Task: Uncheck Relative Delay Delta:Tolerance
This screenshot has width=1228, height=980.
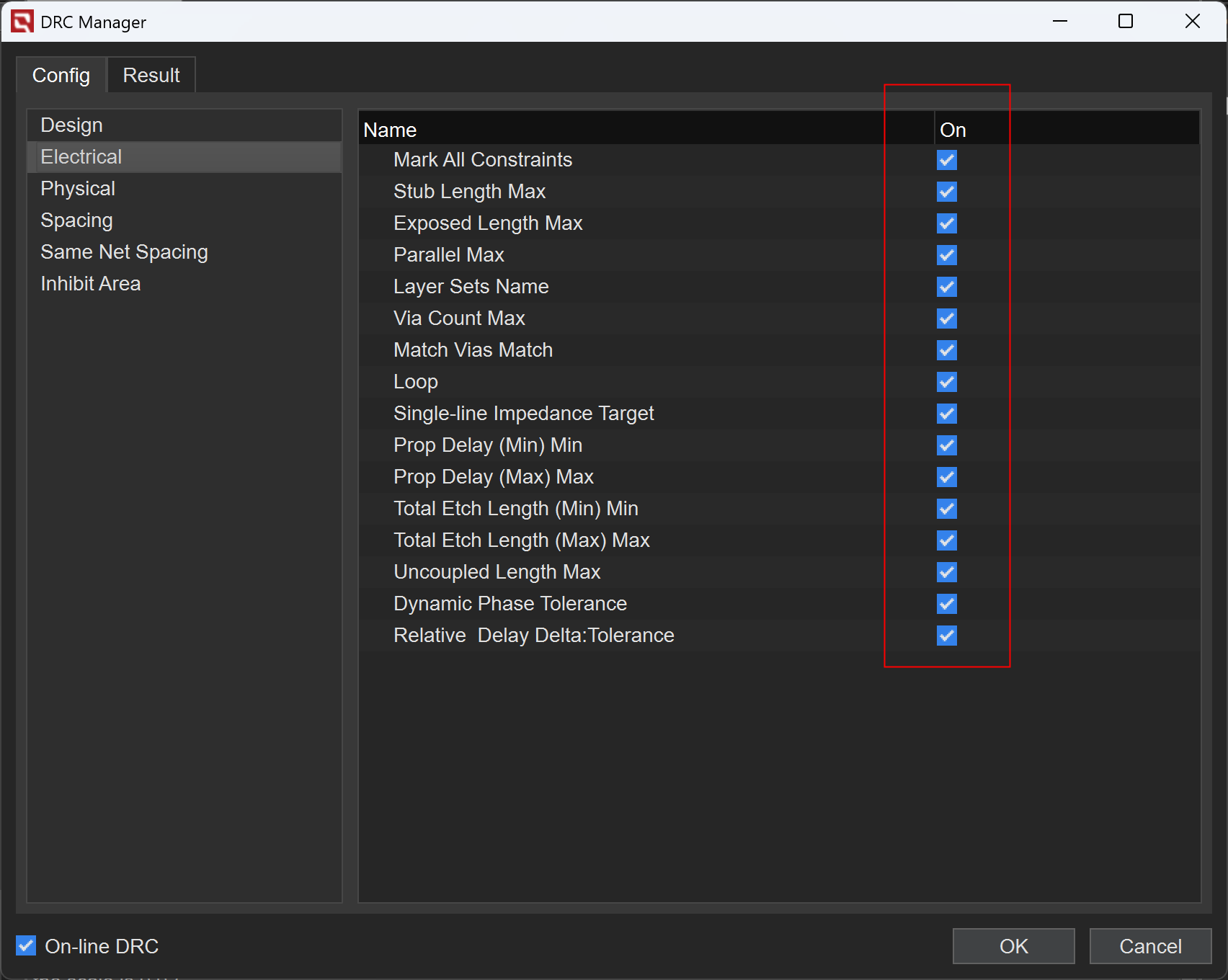Action: pyautogui.click(x=947, y=636)
